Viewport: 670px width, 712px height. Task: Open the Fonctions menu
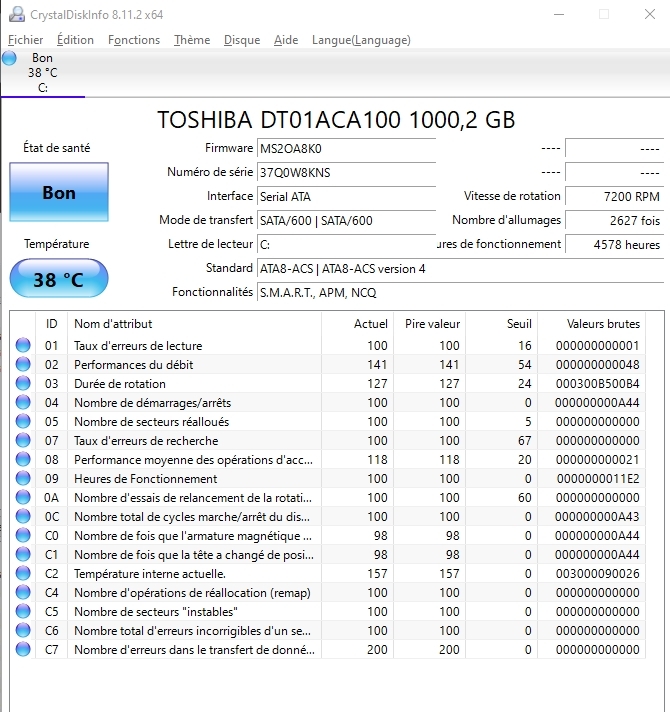(134, 40)
